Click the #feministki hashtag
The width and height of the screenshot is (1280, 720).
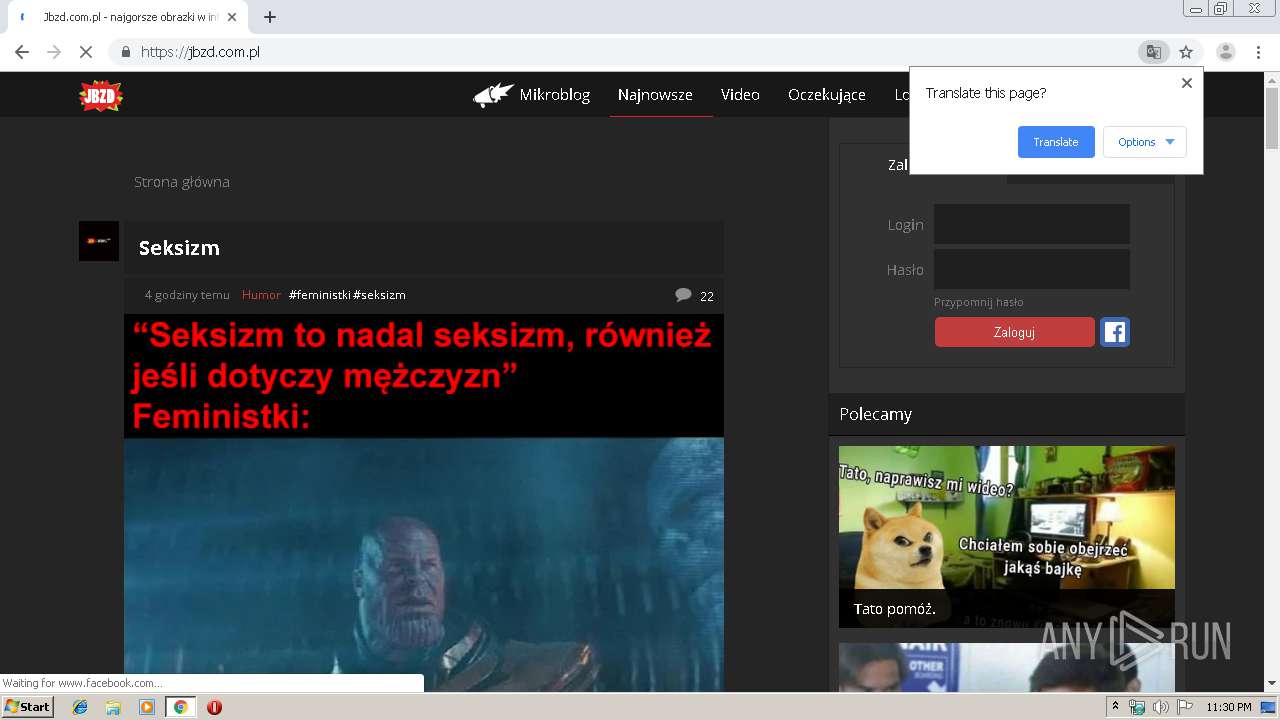pyautogui.click(x=320, y=295)
